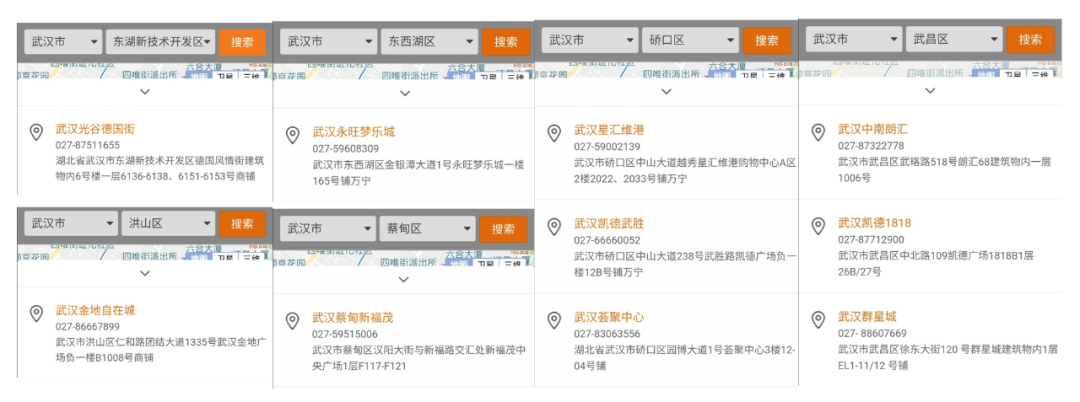This screenshot has width=1080, height=402.
Task: Click the phone number 027-87712900
Action: pyautogui.click(x=871, y=240)
